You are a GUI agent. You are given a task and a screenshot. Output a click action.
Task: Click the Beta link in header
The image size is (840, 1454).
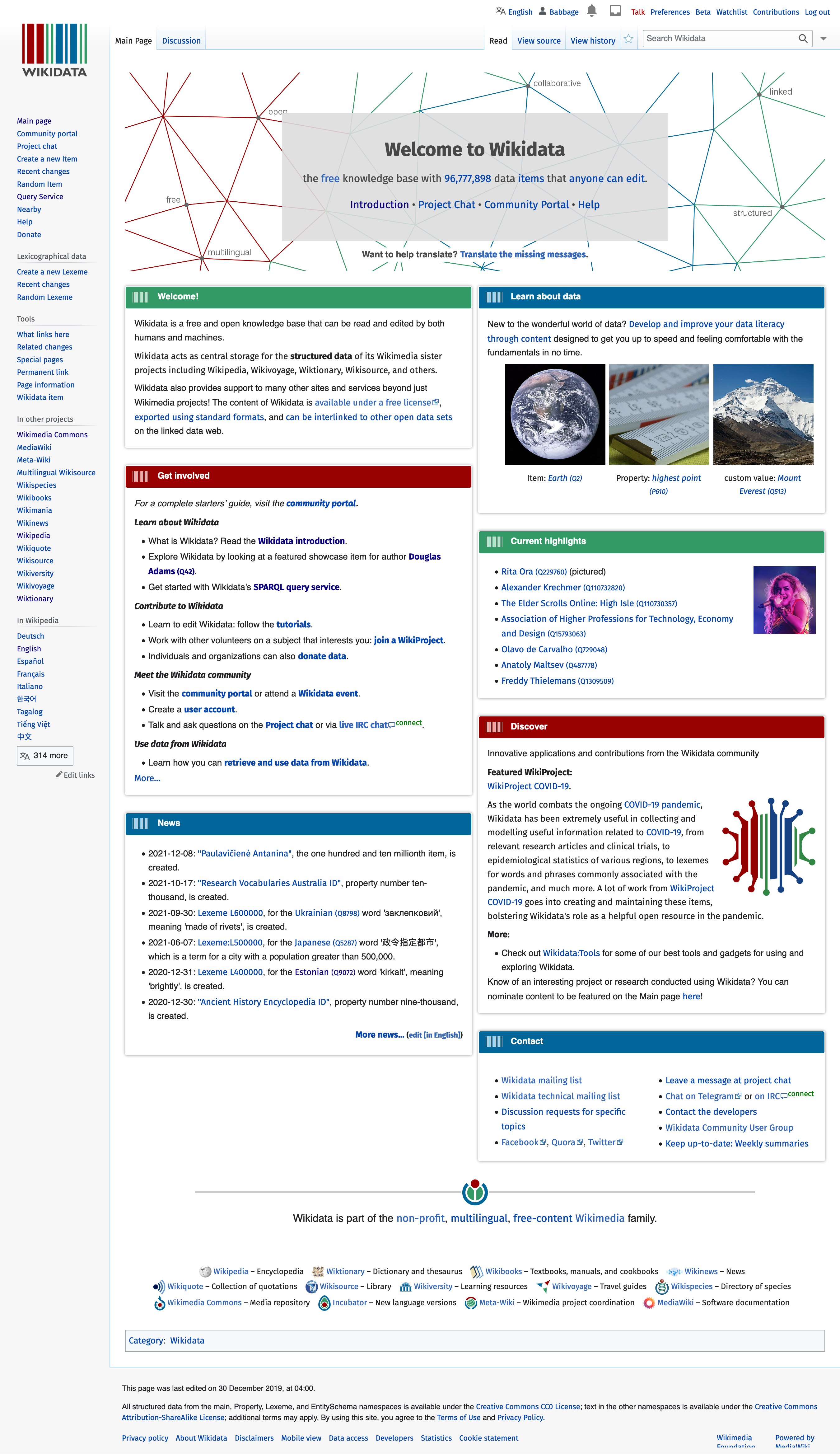coord(703,12)
